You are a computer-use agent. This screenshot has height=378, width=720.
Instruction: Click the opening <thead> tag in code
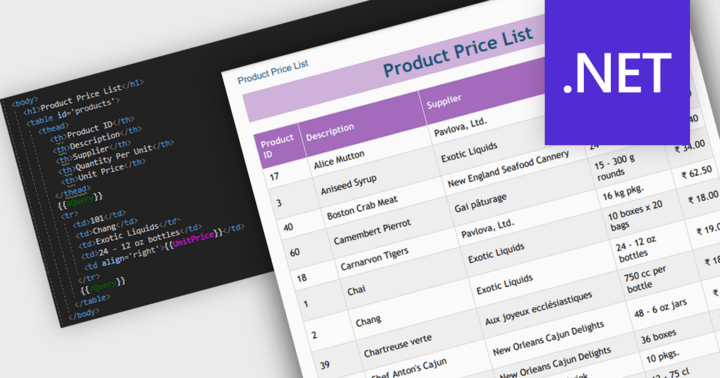[x=53, y=128]
